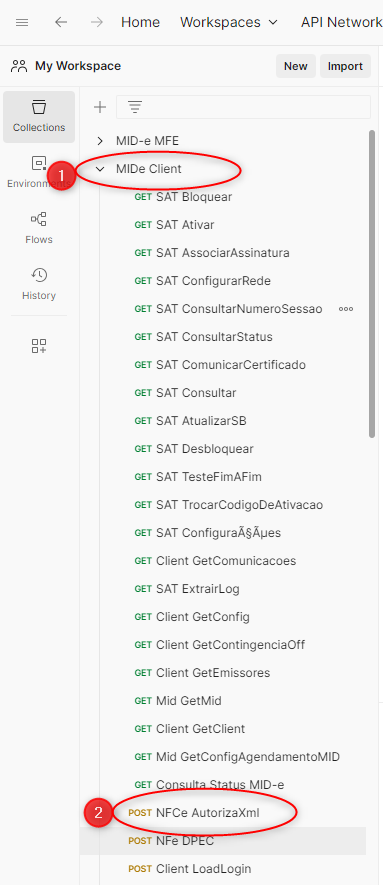Click the plus icon to create collection

100,107
